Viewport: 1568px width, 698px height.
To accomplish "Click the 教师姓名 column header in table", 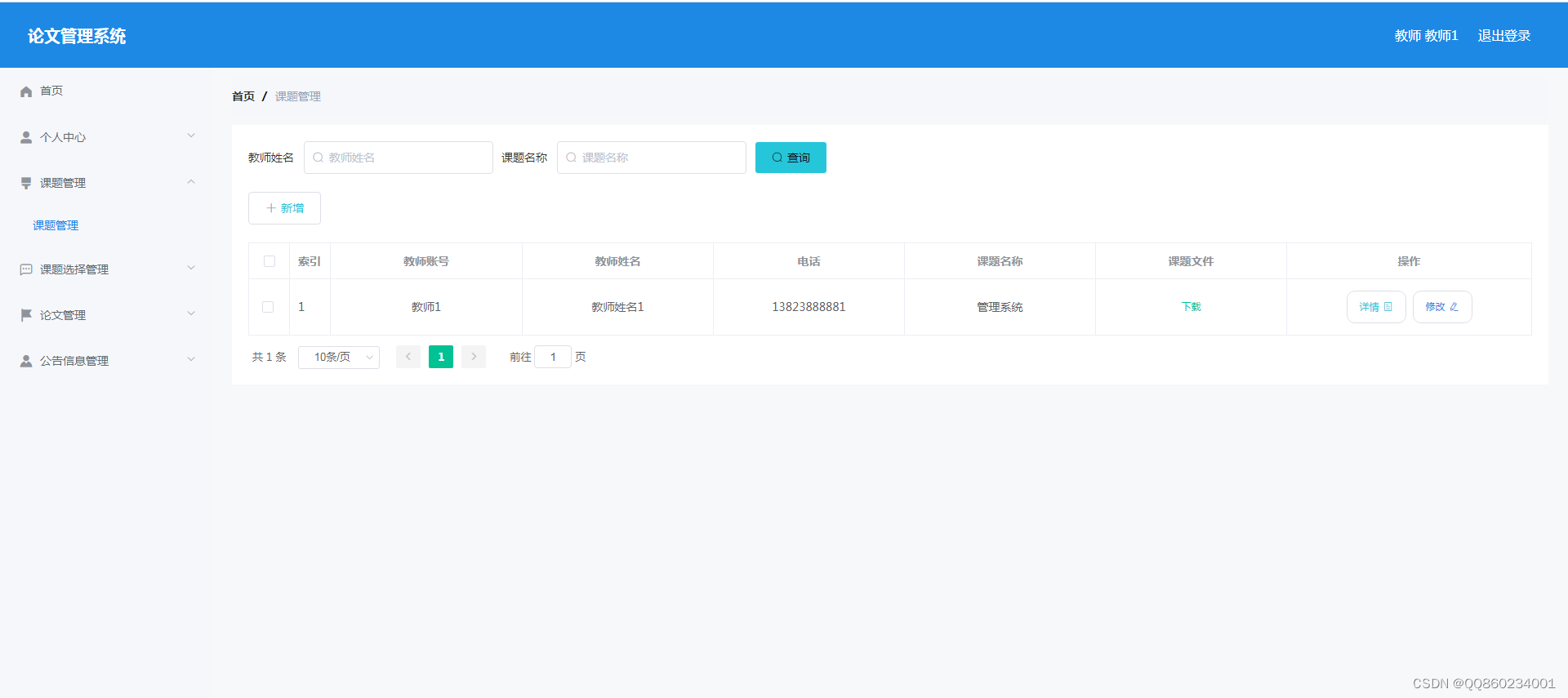I will tap(617, 261).
